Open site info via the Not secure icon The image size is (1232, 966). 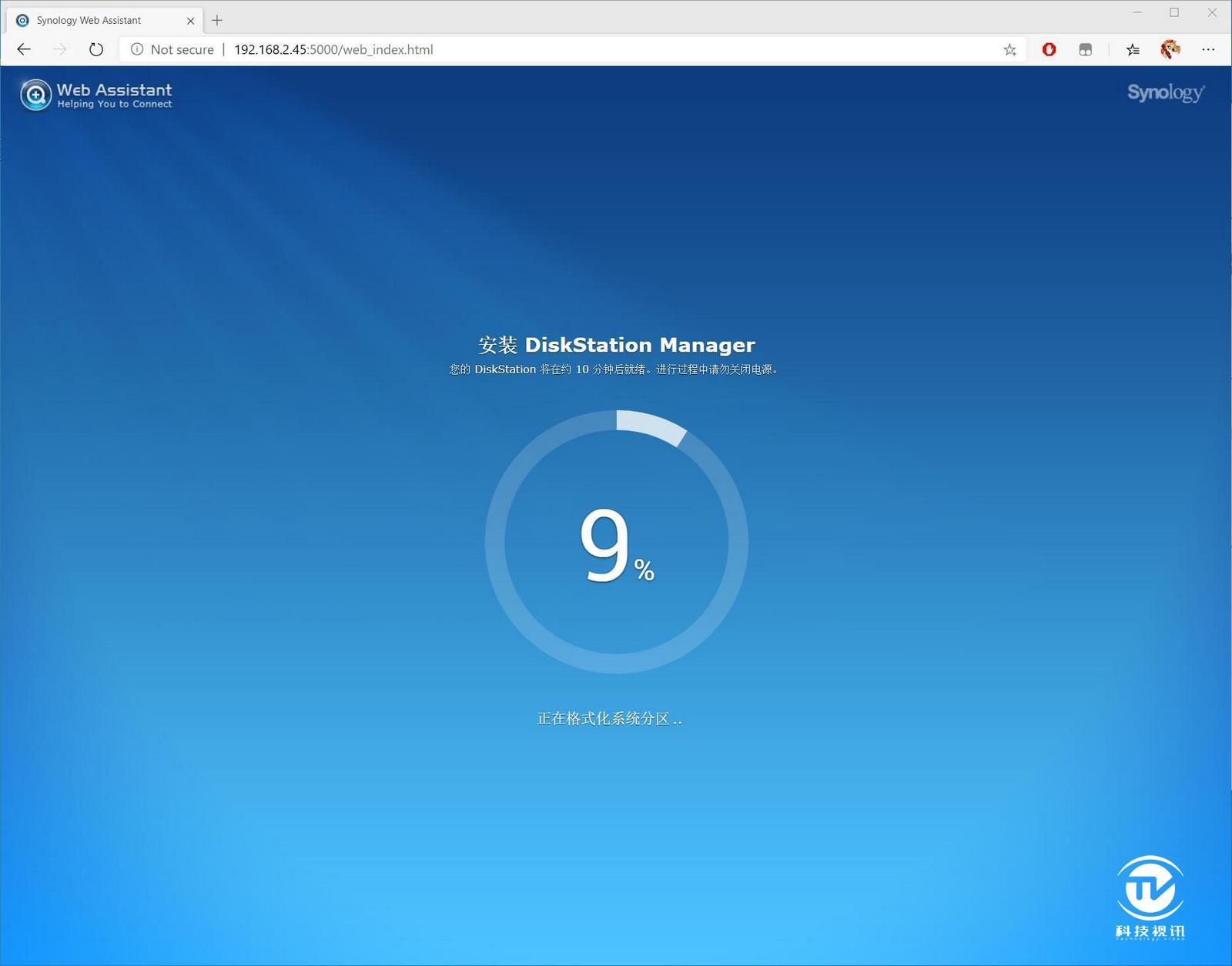point(137,49)
